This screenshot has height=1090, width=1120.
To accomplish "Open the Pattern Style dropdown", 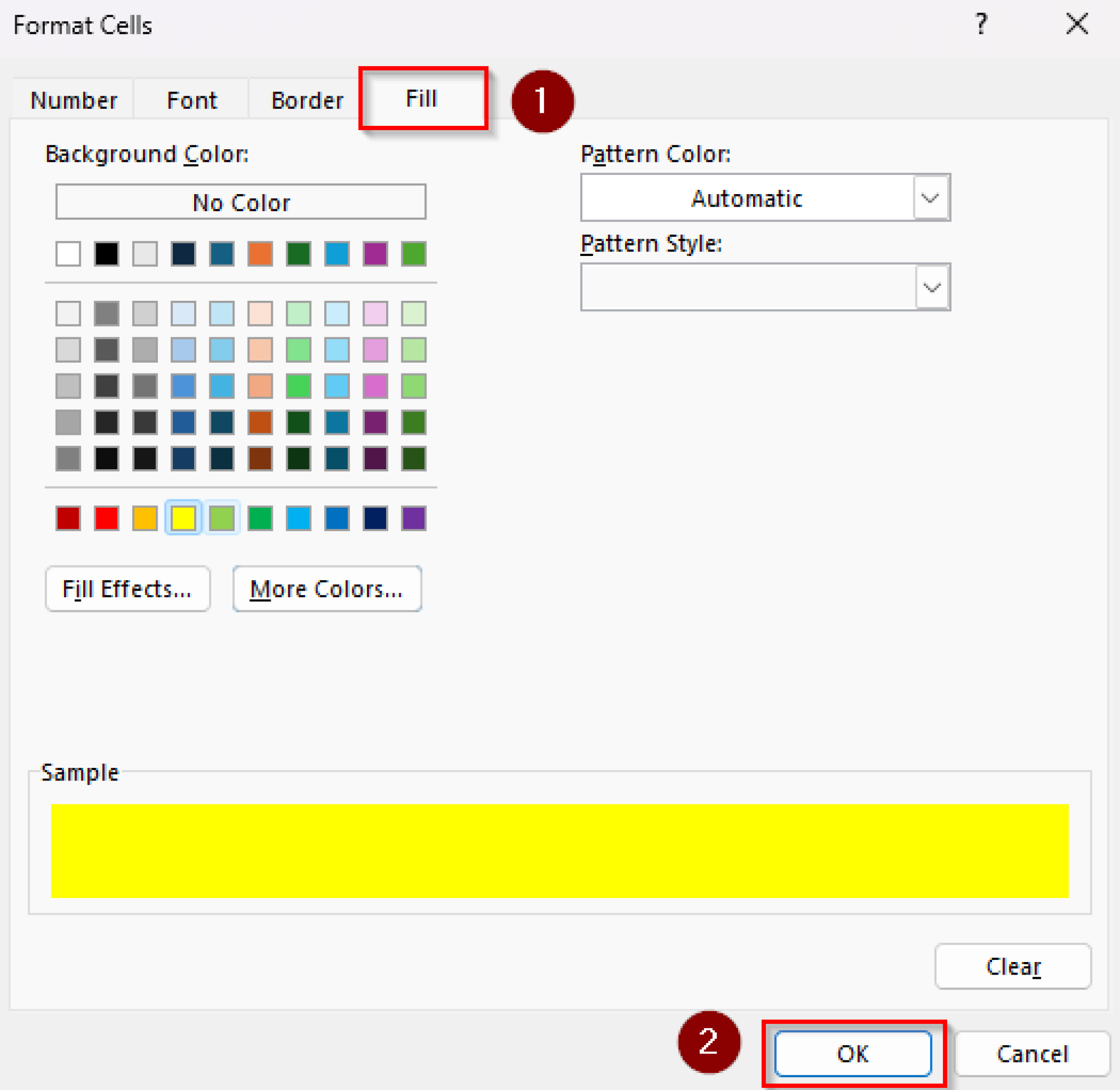I will [x=932, y=287].
